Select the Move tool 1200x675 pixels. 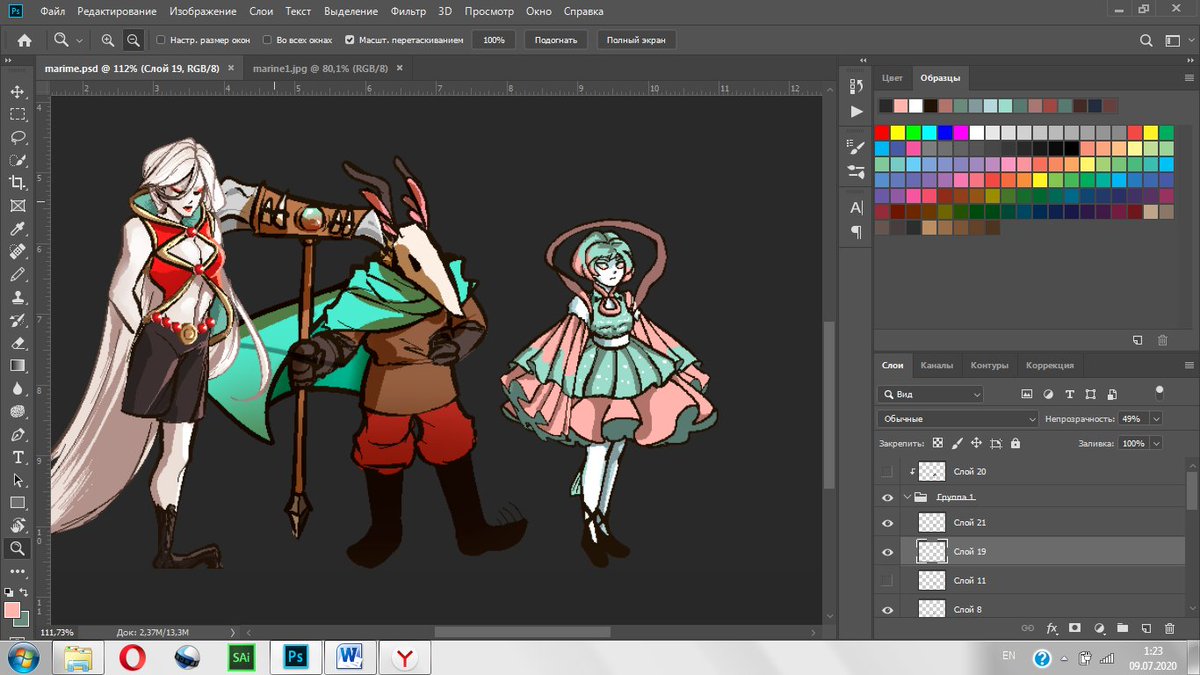(x=17, y=91)
